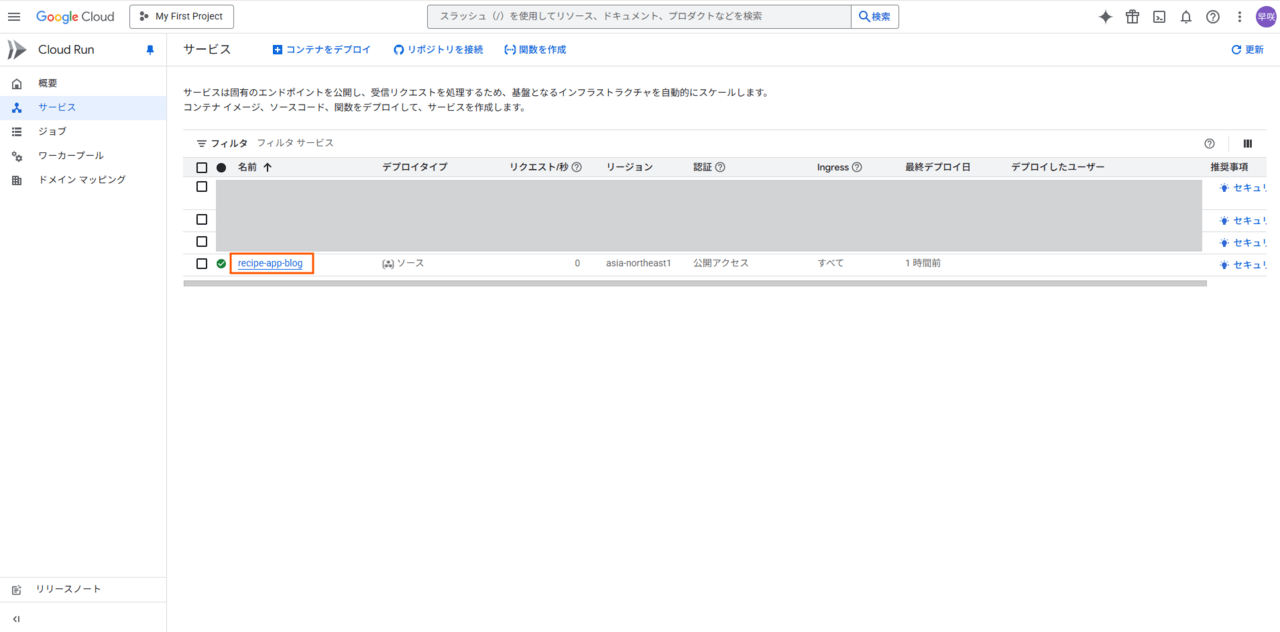Collapse the left navigation panel

(16, 619)
